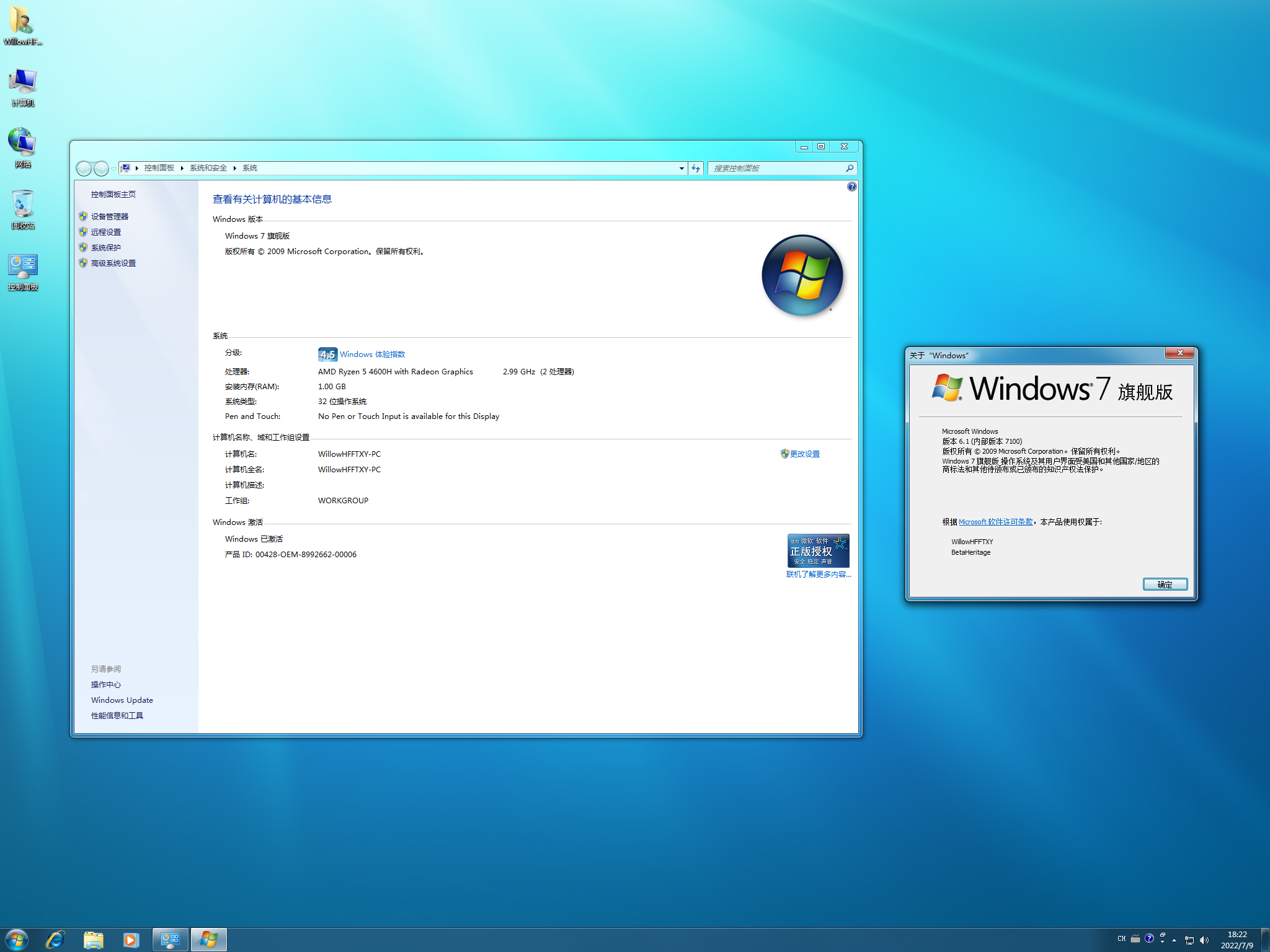Open 远程设置 in sidebar
The image size is (1270, 952).
[106, 232]
